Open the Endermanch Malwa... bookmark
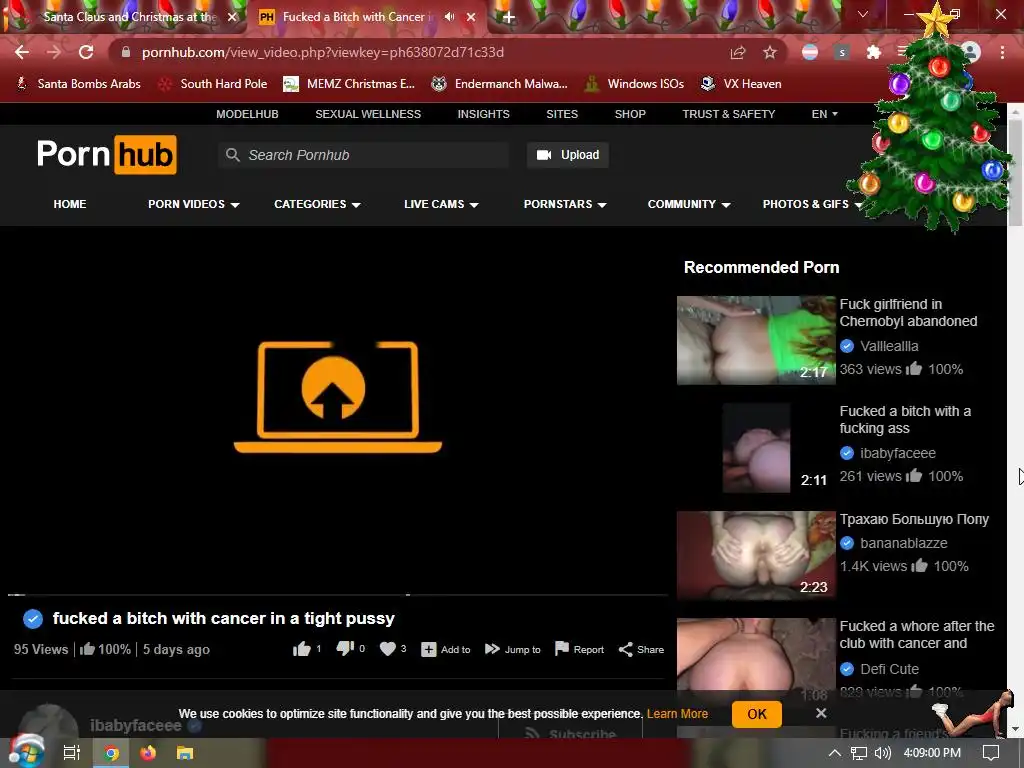The width and height of the screenshot is (1024, 768). 500,84
